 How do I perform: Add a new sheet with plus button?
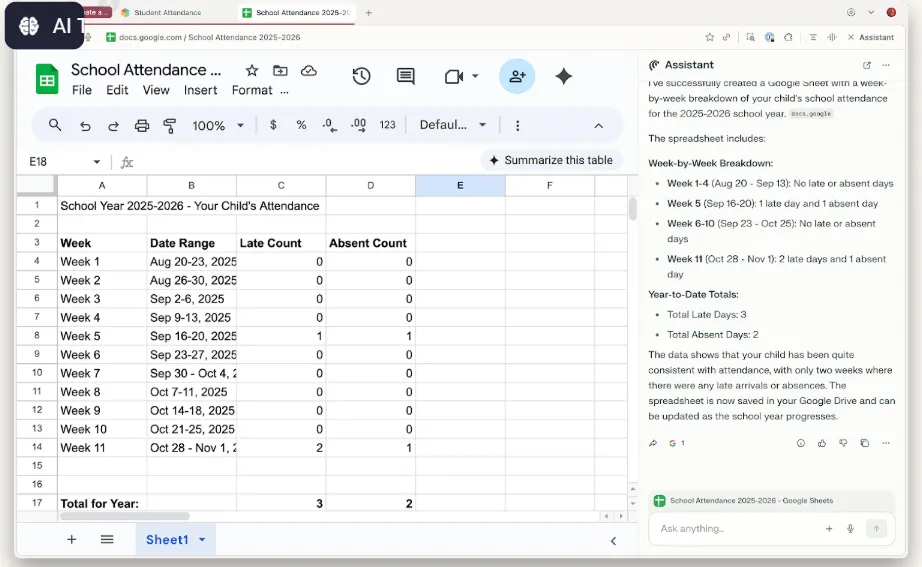(71, 540)
